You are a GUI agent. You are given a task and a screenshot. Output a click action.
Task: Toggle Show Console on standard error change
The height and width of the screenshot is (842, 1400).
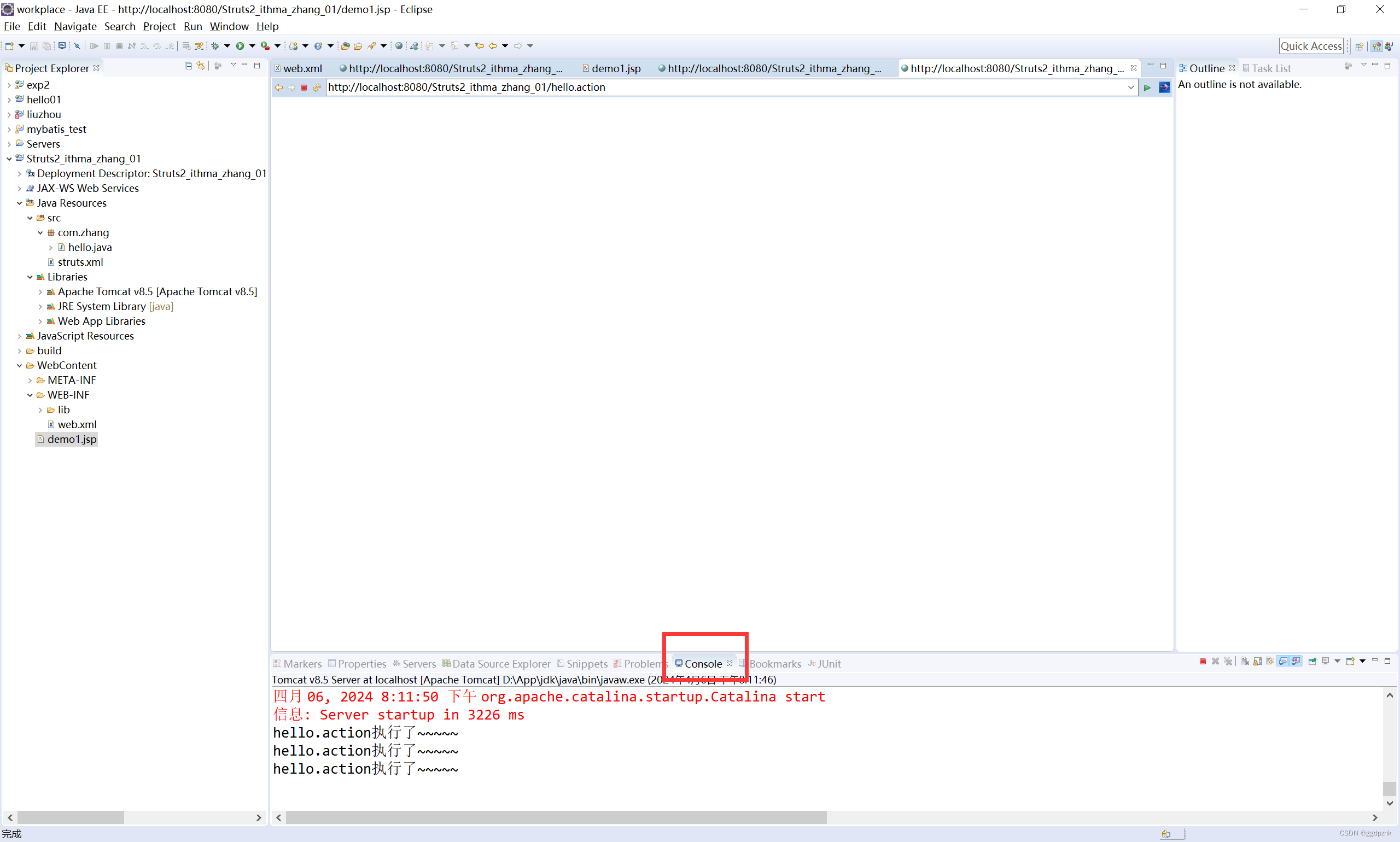(x=1296, y=661)
